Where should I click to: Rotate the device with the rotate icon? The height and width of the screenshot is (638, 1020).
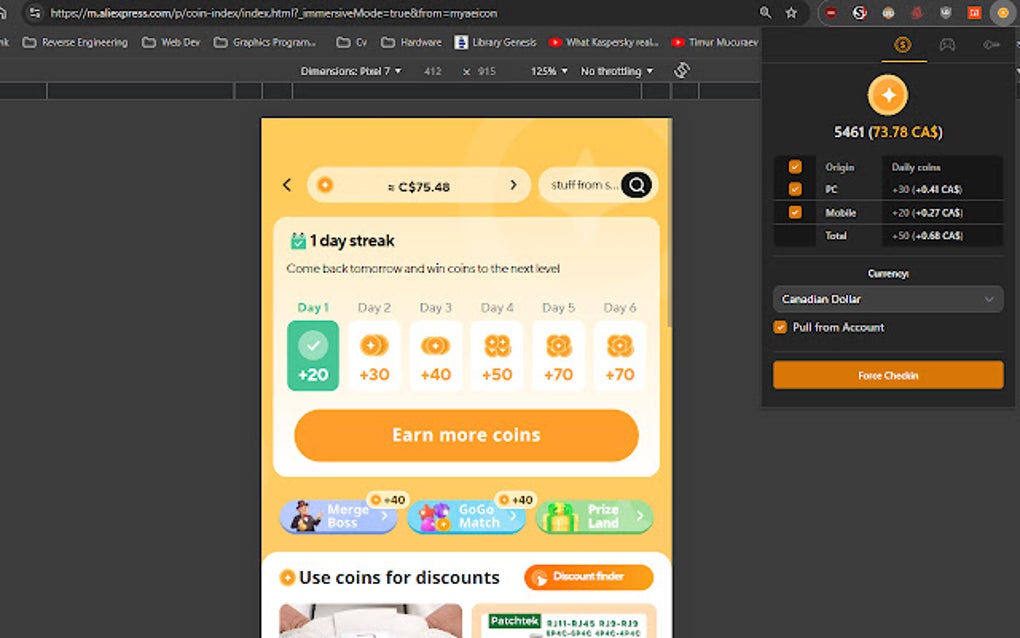(682, 70)
